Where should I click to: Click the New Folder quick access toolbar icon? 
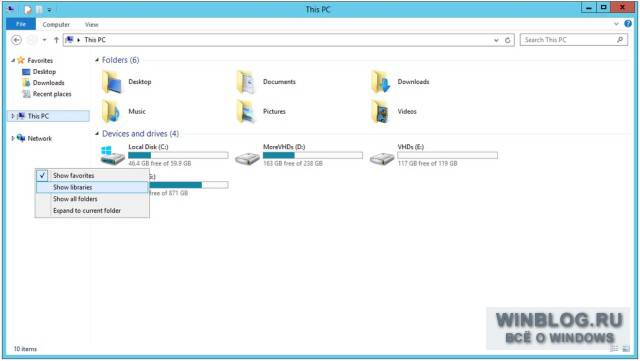tap(39, 9)
